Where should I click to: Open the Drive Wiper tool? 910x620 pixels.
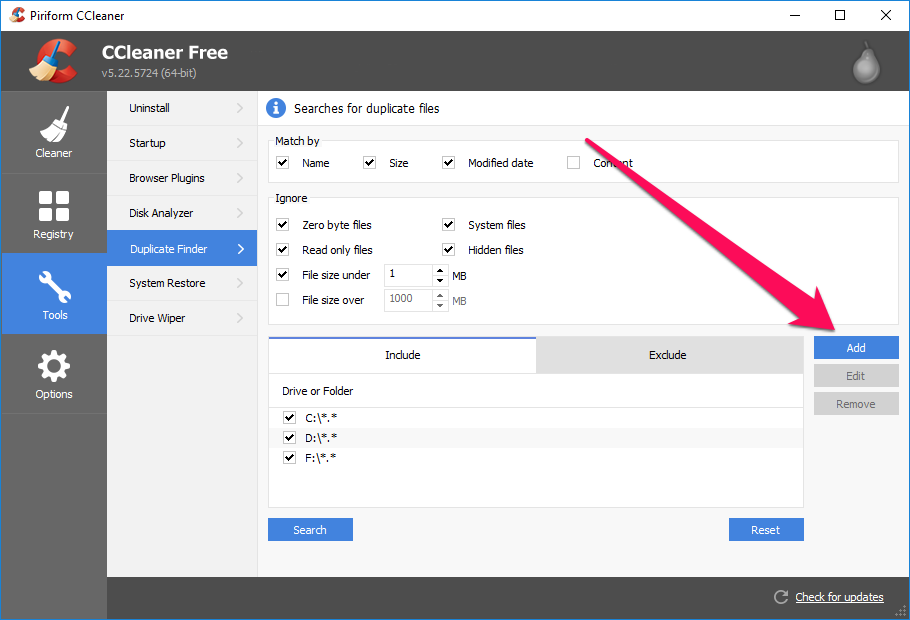[x=182, y=318]
